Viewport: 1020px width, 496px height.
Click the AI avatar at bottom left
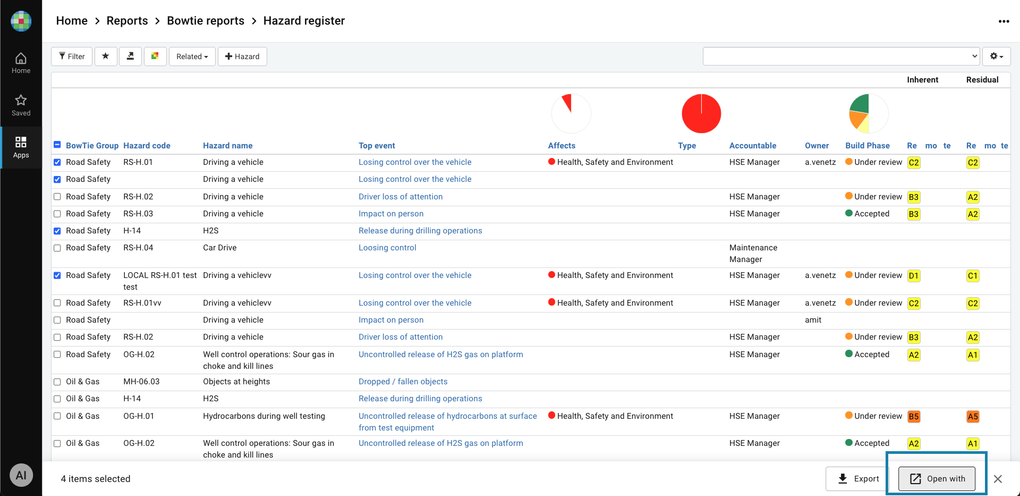pyautogui.click(x=21, y=475)
